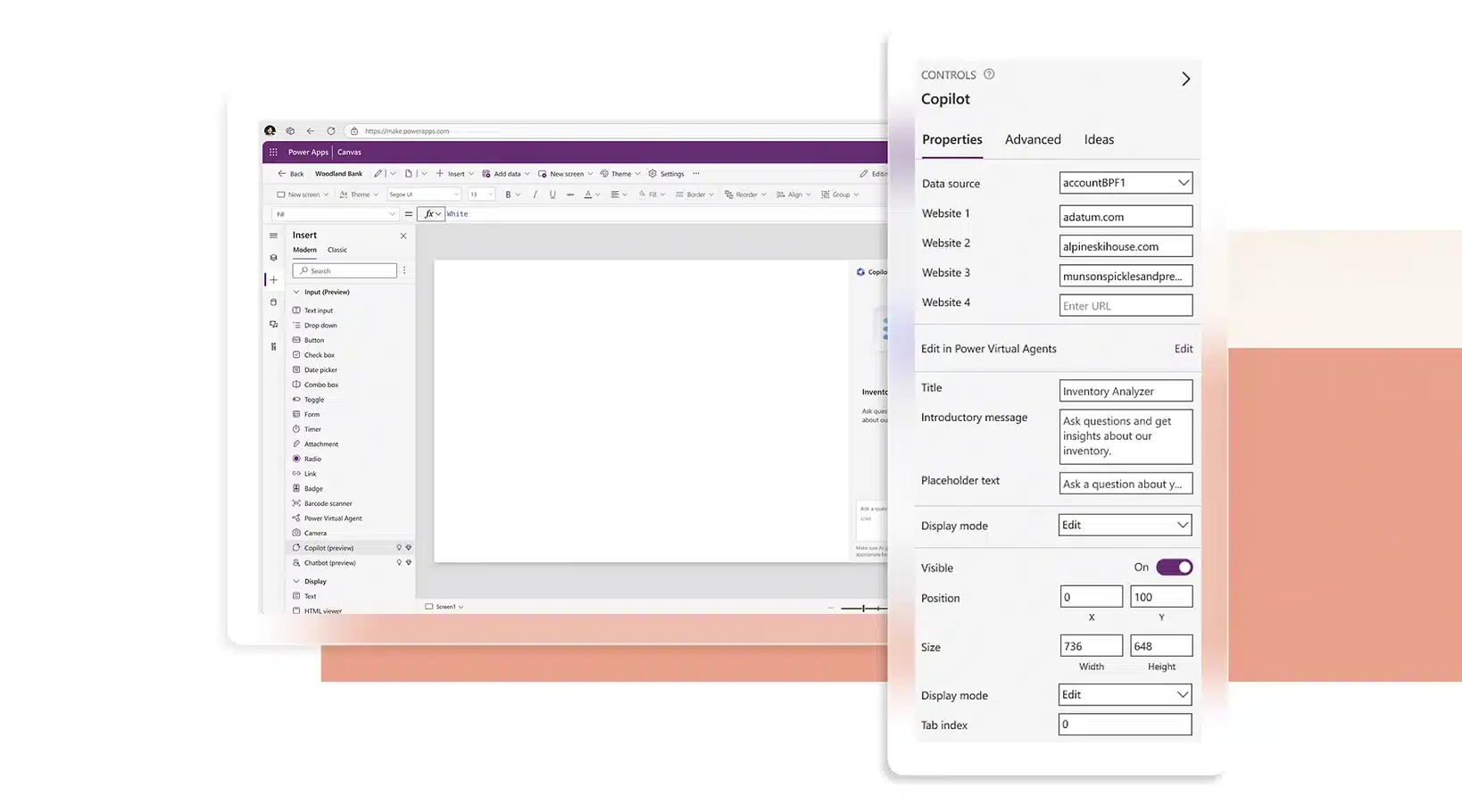
Task: Click the browser back arrow
Action: [311, 131]
